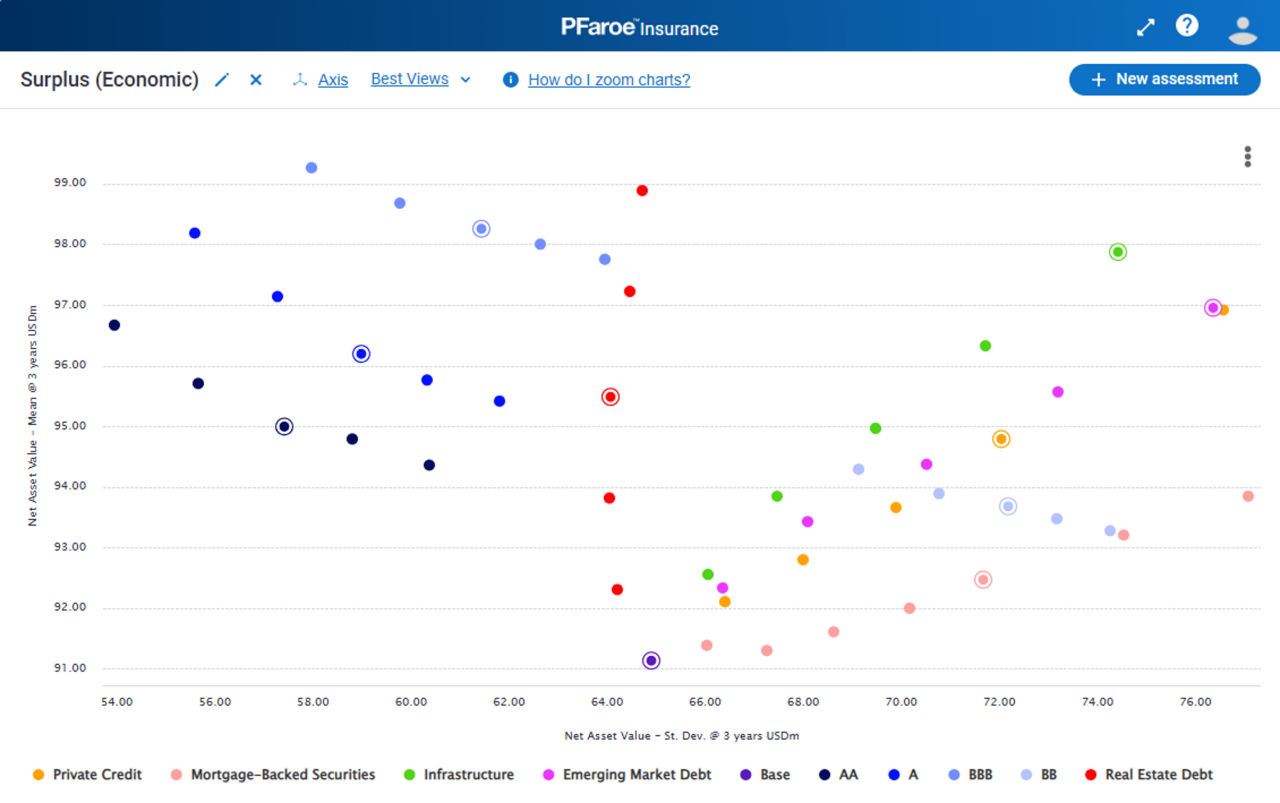The height and width of the screenshot is (803, 1280).
Task: Toggle Emerging Market Debt legend item
Action: coord(637,775)
